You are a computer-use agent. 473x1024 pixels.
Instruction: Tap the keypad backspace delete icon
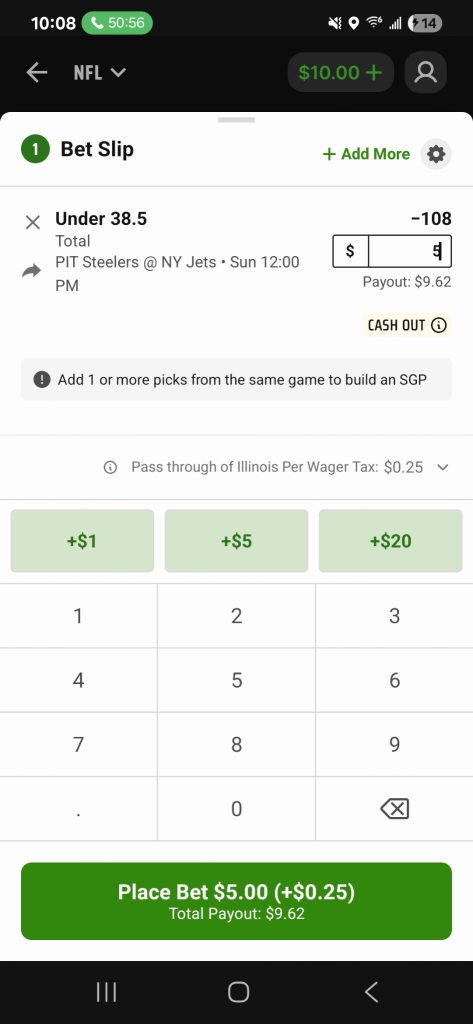coord(395,809)
